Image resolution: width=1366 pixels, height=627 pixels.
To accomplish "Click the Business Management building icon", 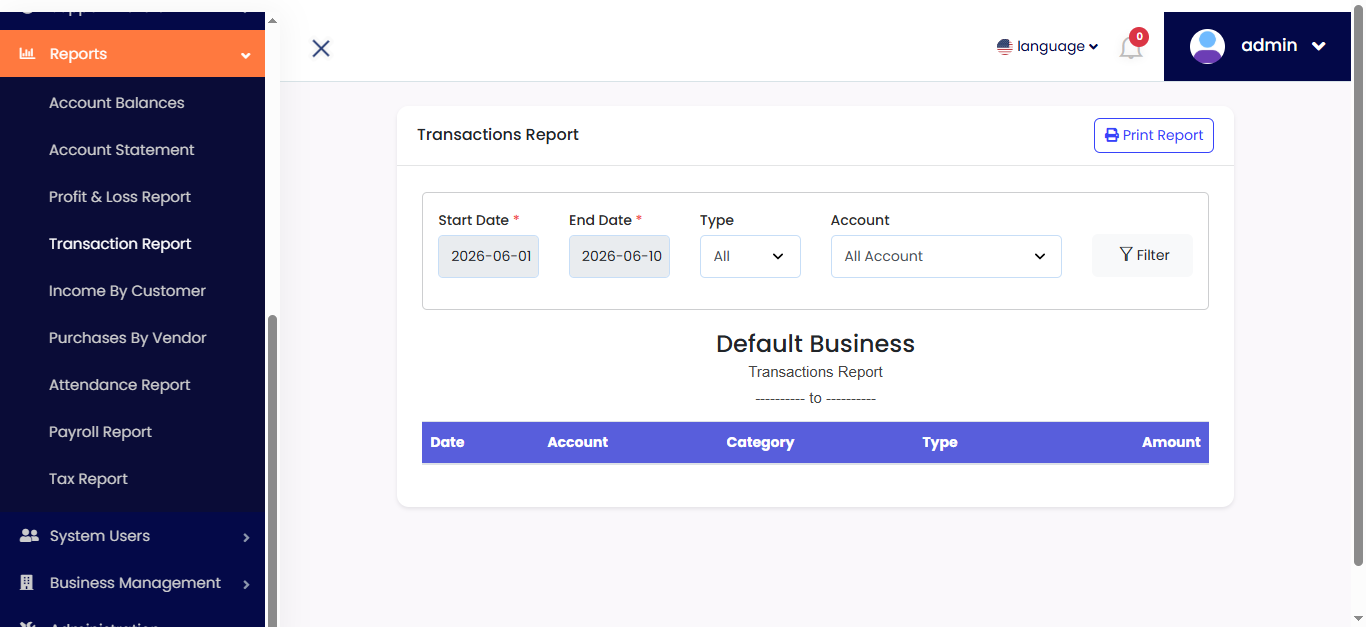I will [x=28, y=582].
